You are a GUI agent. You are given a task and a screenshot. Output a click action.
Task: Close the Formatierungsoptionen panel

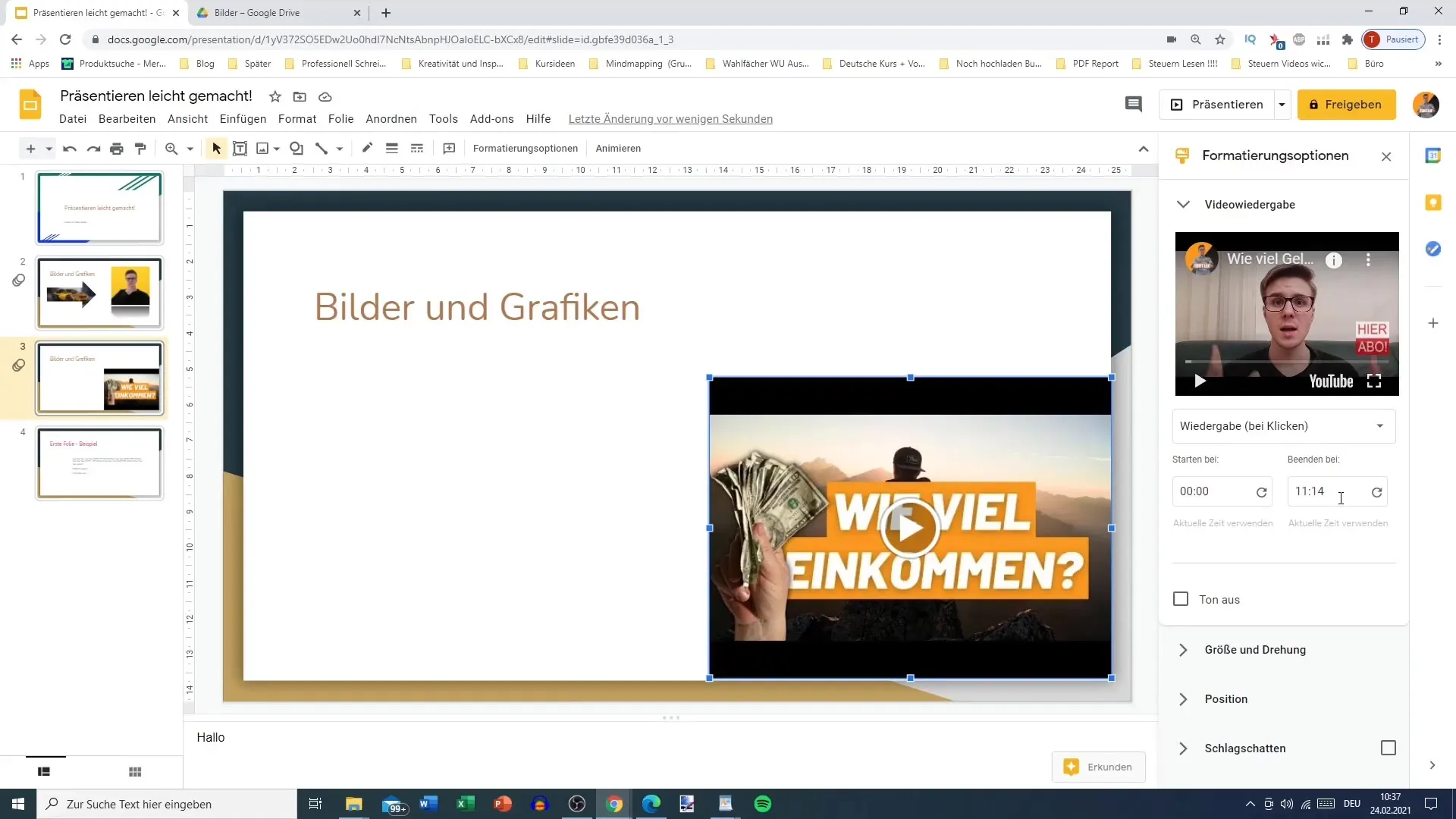tap(1386, 157)
